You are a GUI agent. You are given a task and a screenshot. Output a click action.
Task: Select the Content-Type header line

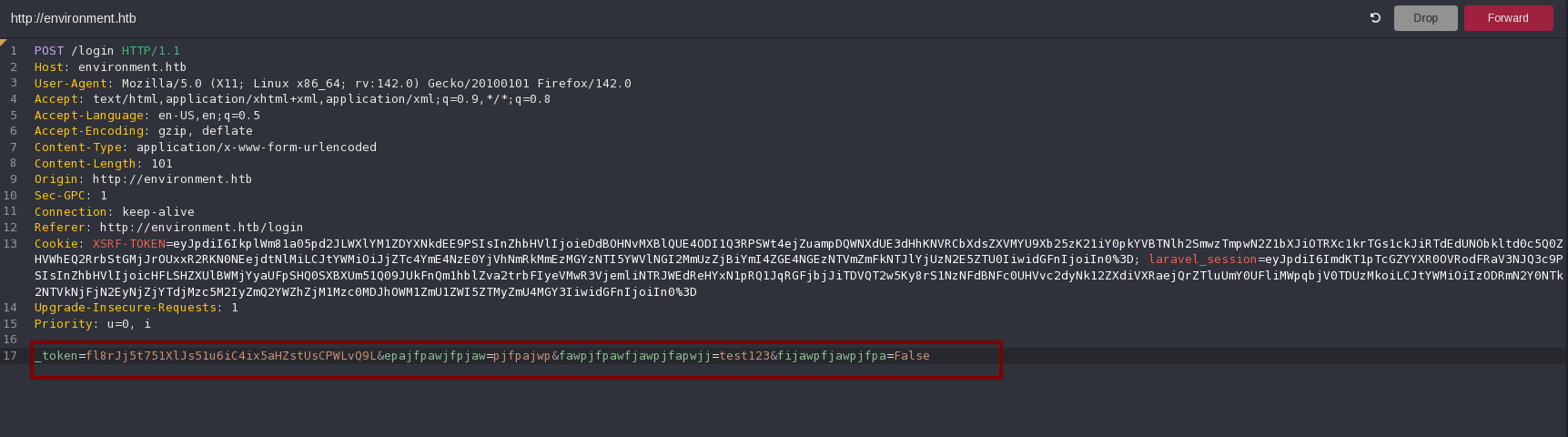tap(206, 147)
